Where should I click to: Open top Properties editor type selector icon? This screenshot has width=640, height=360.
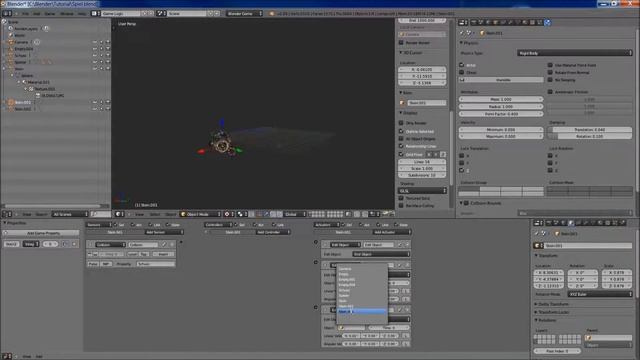click(463, 22)
